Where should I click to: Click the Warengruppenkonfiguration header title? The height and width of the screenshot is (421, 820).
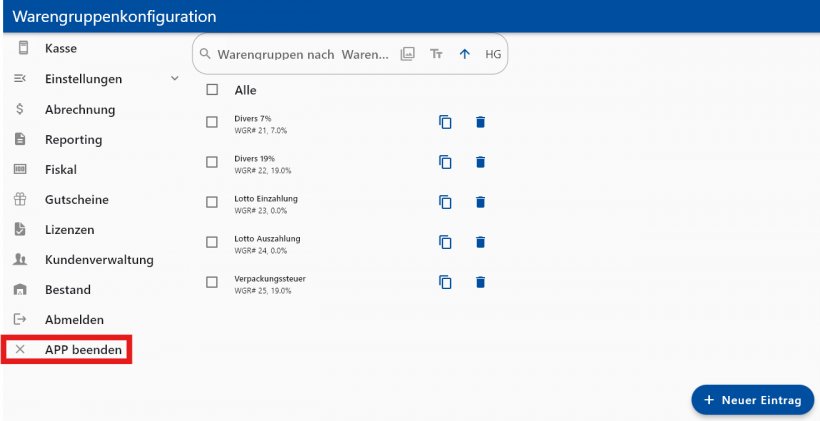pos(115,16)
